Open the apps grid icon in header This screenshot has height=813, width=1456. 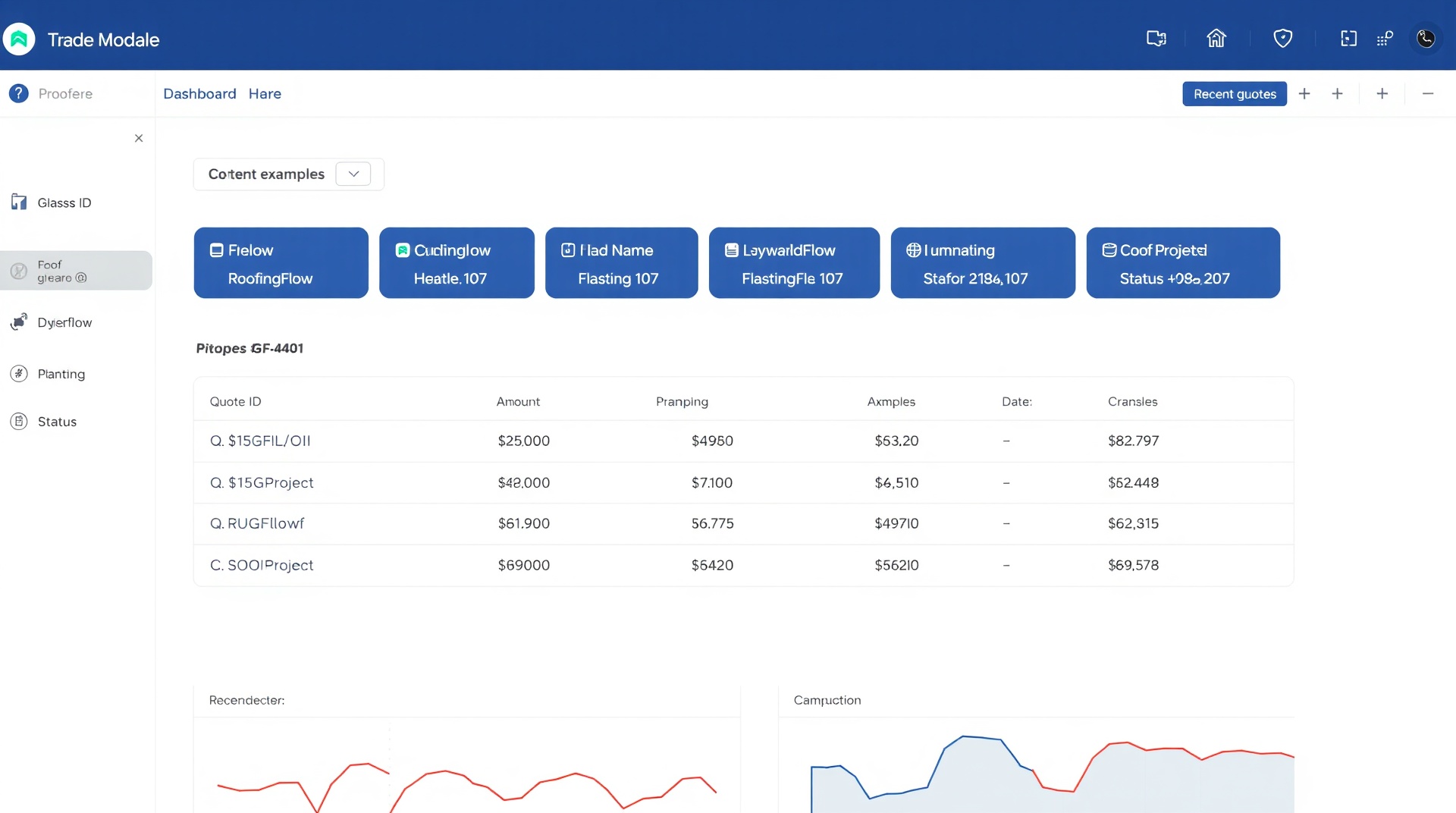coord(1385,39)
